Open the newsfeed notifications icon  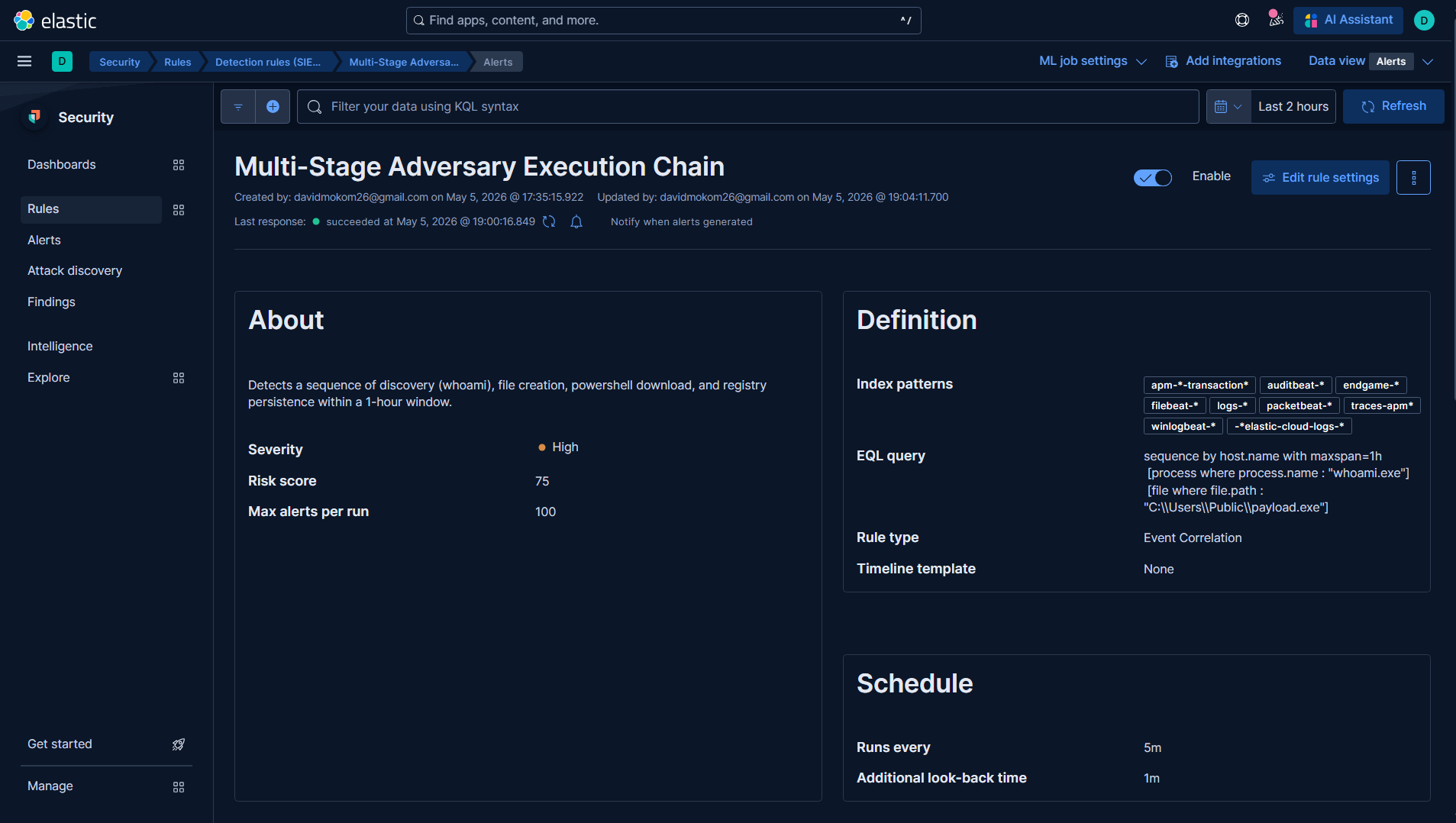[1275, 20]
